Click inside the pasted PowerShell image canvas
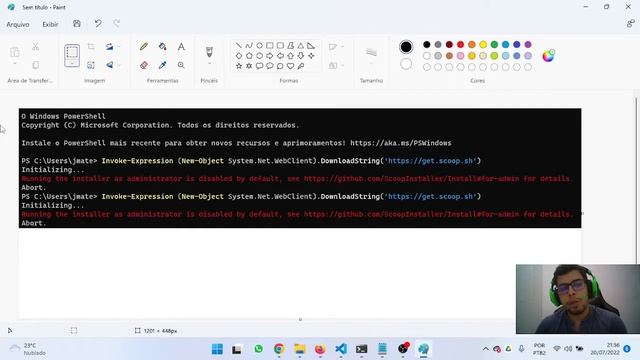The image size is (640, 360). click(300, 168)
